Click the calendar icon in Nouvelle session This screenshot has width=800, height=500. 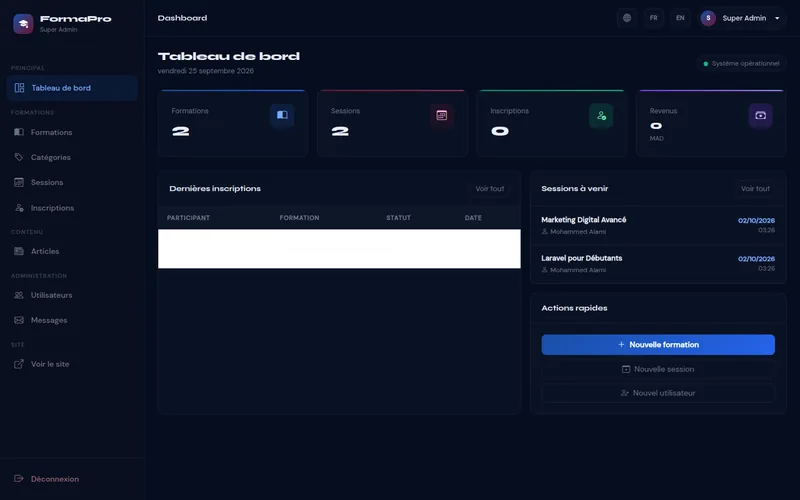(626, 369)
